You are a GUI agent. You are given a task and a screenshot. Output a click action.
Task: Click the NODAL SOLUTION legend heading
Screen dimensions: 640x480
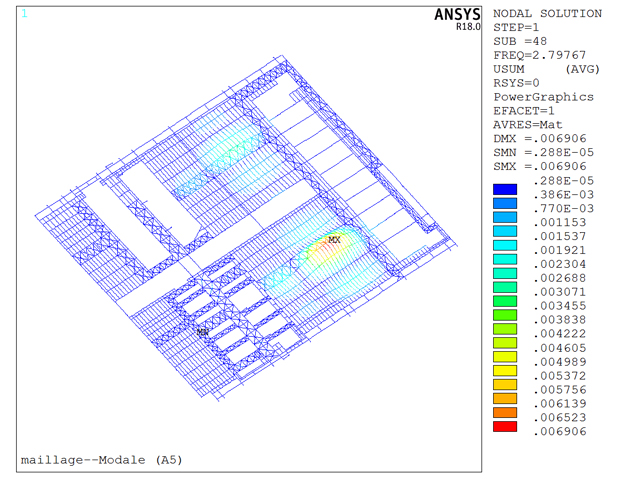pyautogui.click(x=548, y=14)
